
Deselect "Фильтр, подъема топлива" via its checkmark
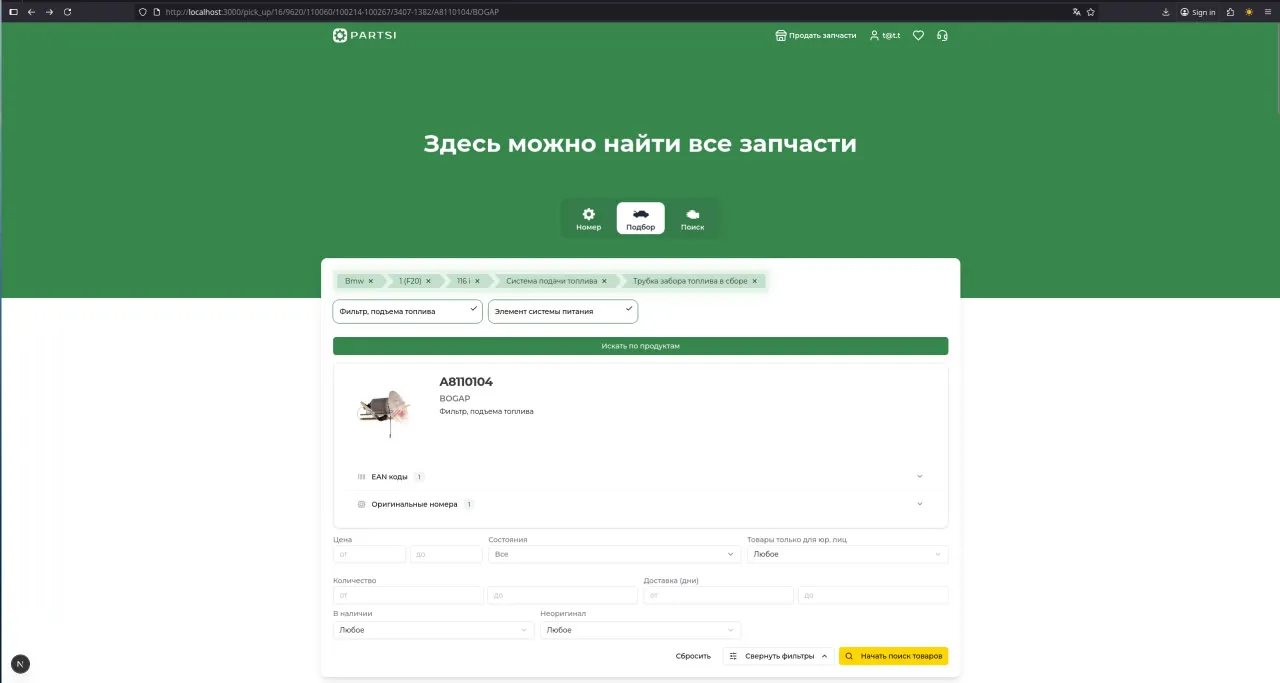[473, 310]
